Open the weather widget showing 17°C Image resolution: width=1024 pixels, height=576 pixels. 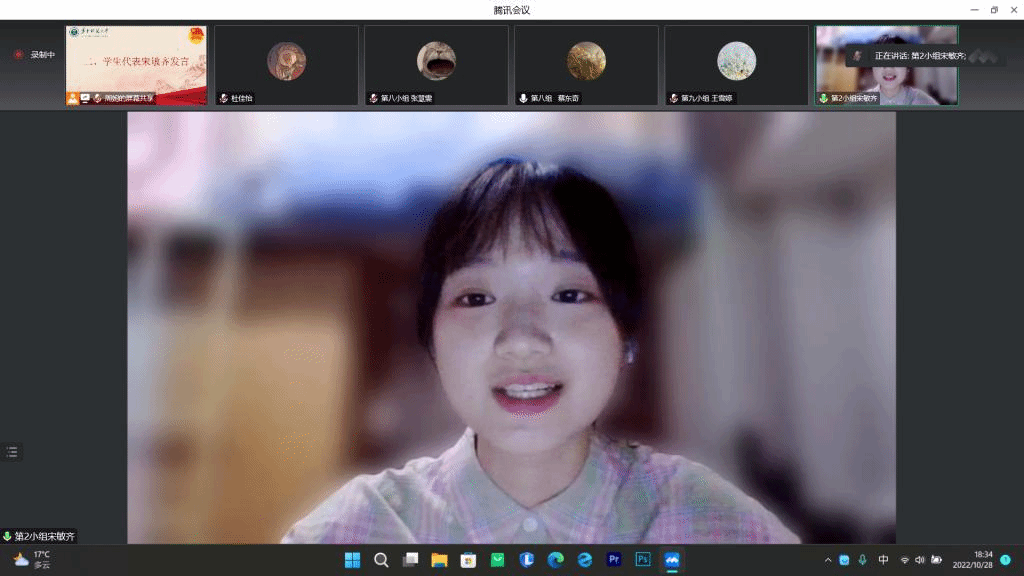32,560
